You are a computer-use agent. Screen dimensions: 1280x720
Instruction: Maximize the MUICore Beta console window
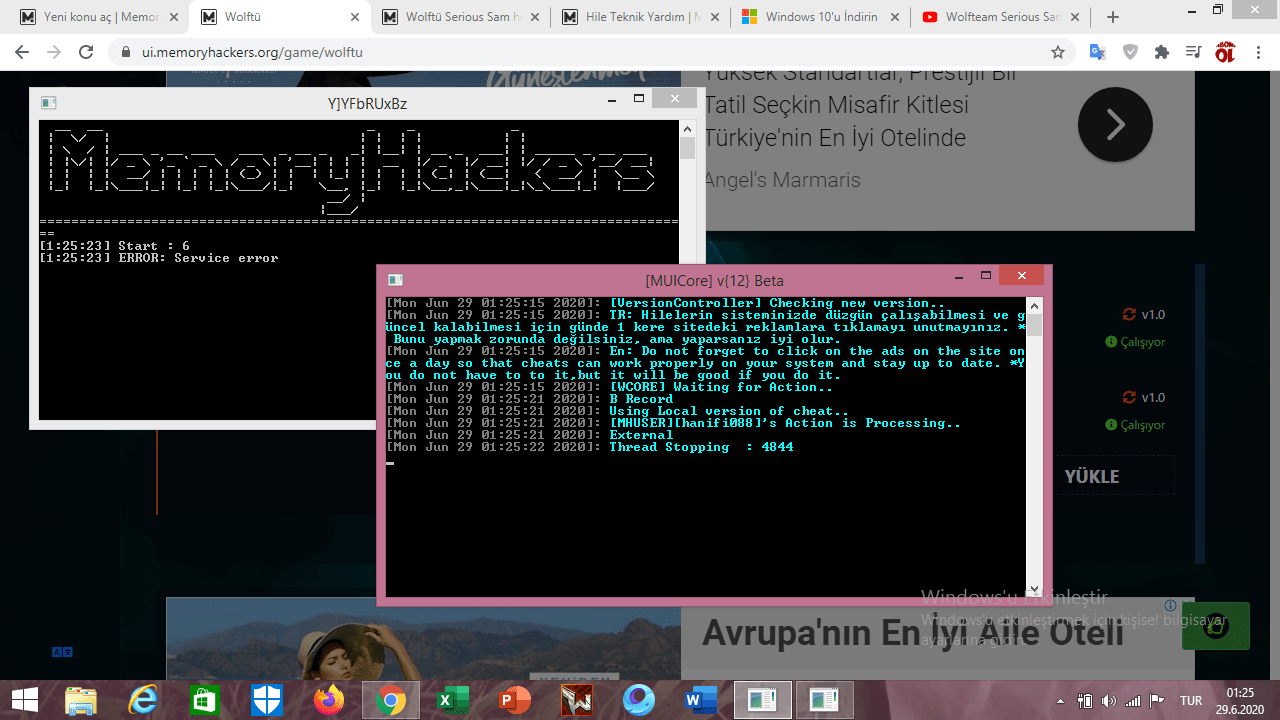[x=986, y=276]
